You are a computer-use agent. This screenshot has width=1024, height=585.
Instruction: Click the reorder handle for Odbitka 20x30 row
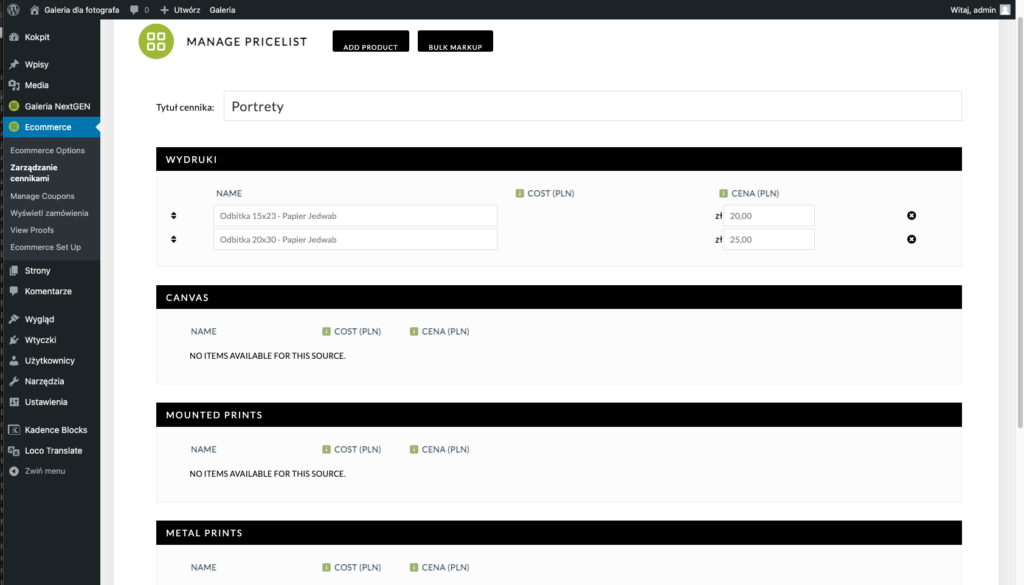click(174, 239)
